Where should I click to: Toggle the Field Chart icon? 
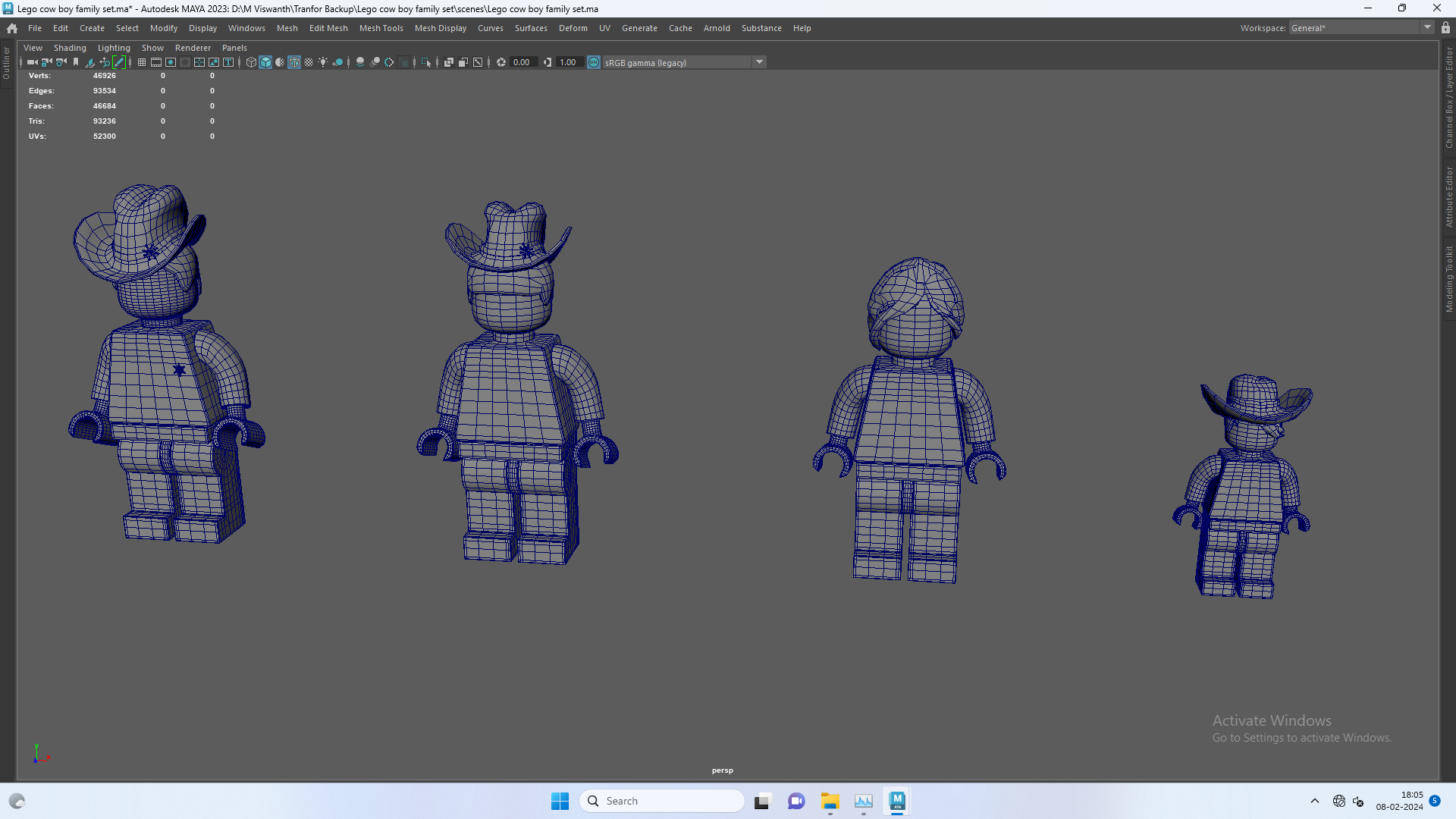[x=199, y=62]
